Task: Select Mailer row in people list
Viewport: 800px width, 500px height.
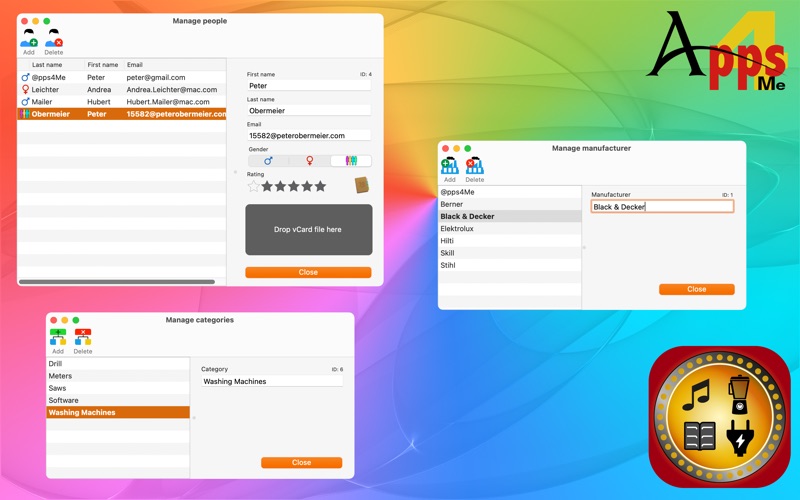Action: 122,102
